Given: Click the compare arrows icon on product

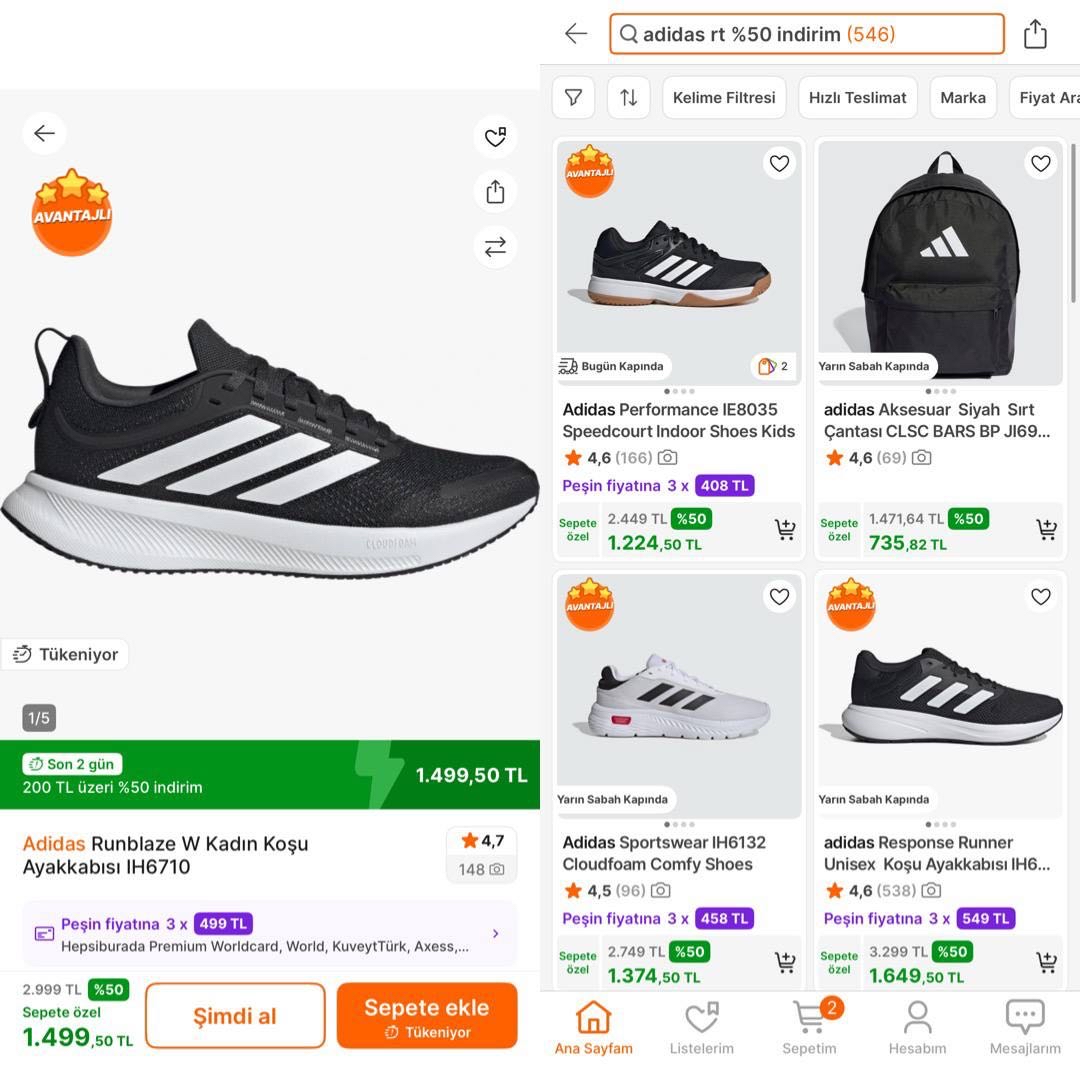Looking at the screenshot, I should click(495, 247).
